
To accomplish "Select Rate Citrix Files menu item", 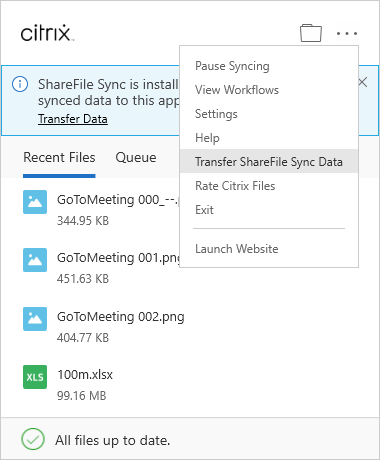I will [269, 186].
